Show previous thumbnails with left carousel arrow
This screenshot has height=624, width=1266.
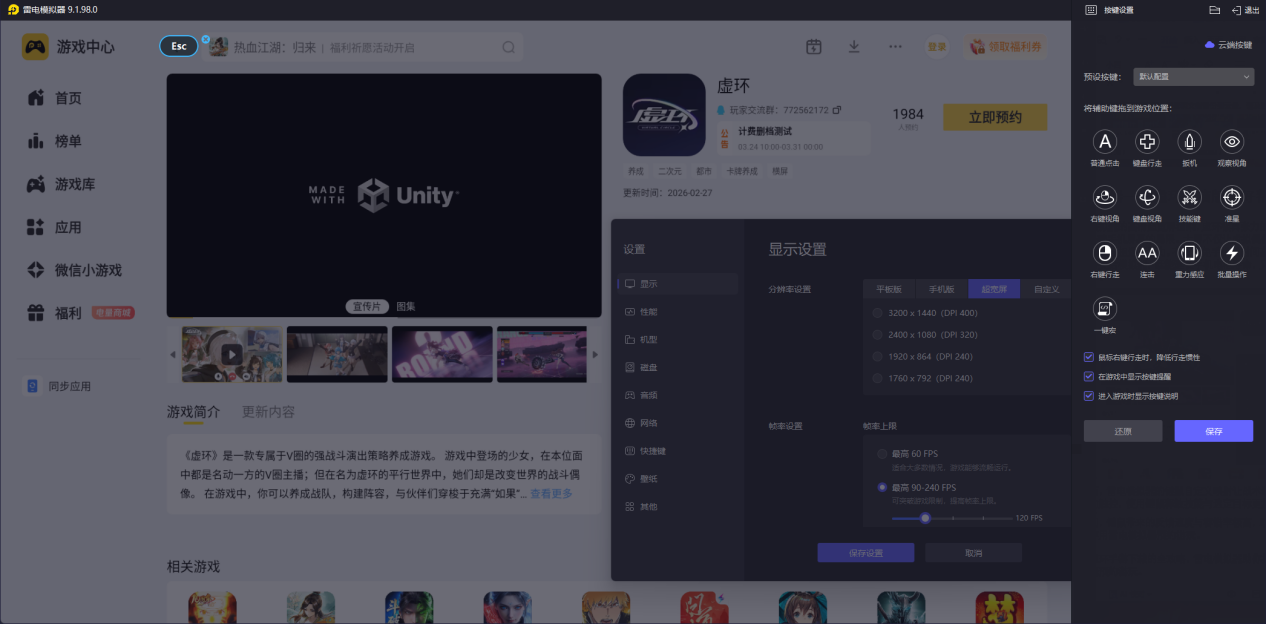pos(172,354)
